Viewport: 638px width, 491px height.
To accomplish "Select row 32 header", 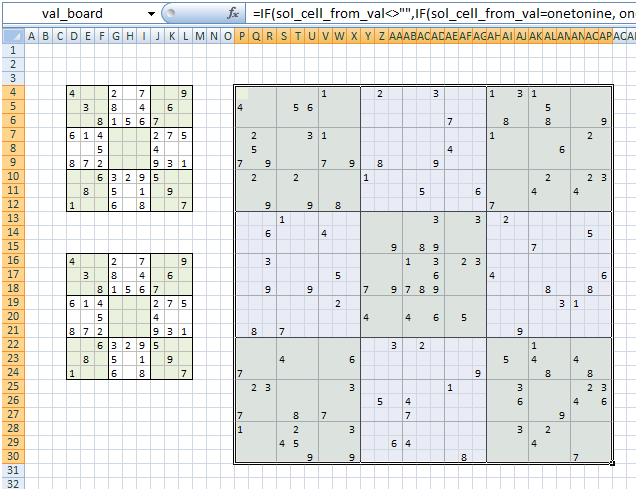I will [x=13, y=484].
